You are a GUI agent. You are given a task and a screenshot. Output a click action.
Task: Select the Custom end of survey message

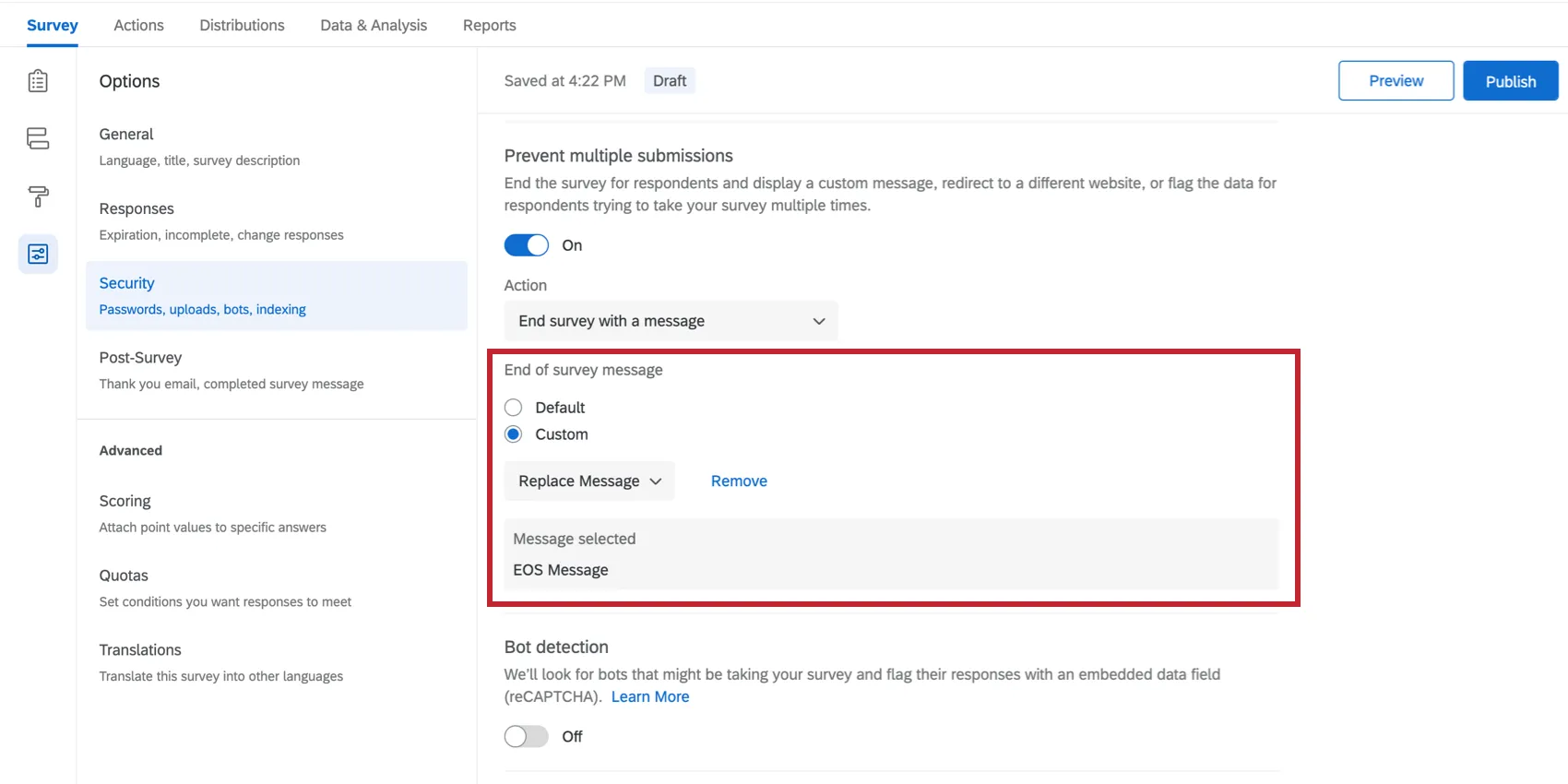[x=514, y=434]
